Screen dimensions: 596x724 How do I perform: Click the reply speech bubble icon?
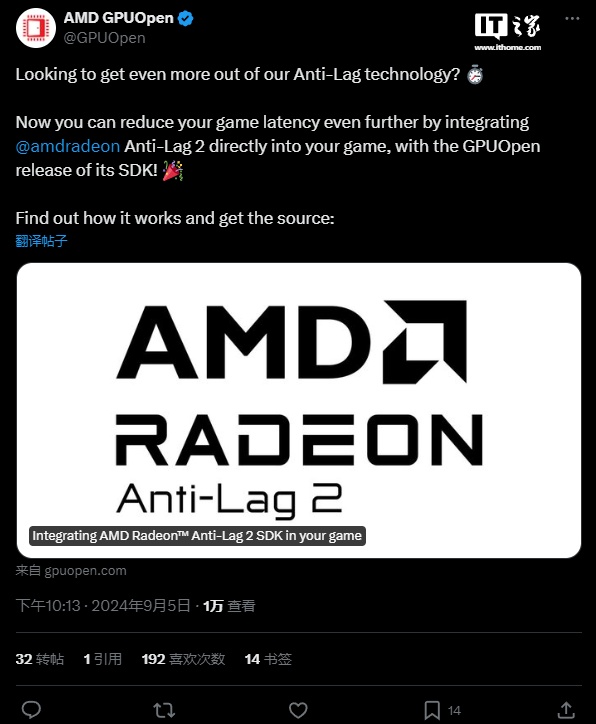pyautogui.click(x=31, y=710)
